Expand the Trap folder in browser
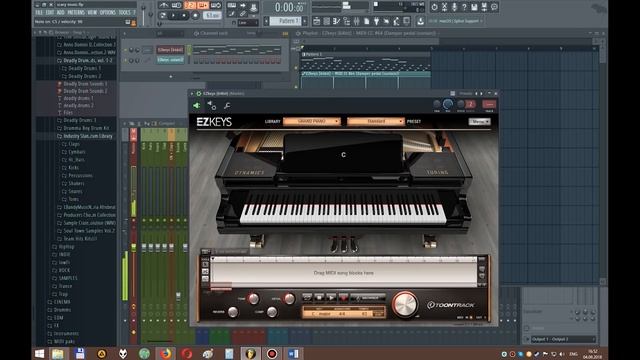Image resolution: width=640 pixels, height=360 pixels. point(63,294)
